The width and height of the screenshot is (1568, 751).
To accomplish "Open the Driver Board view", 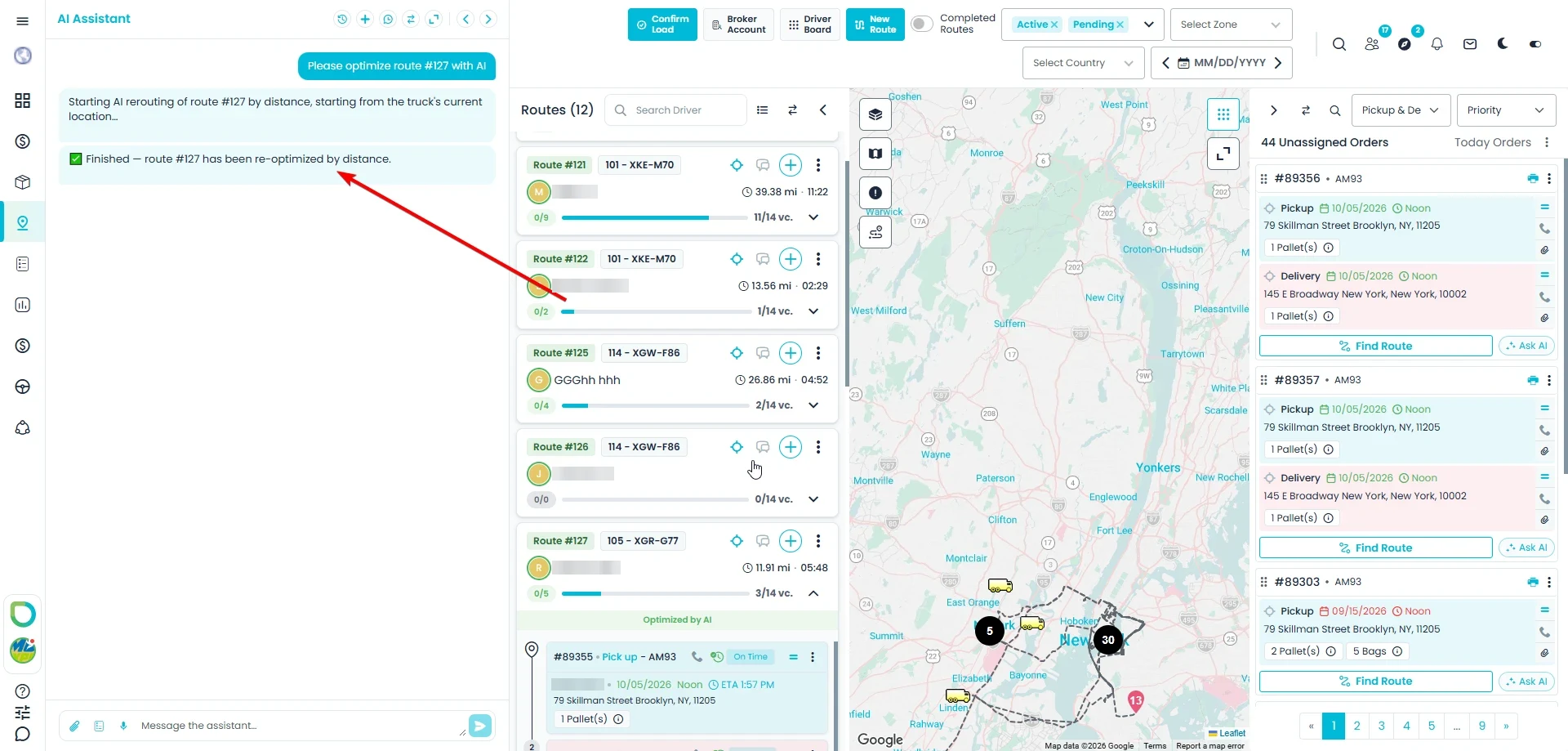I will (810, 25).
